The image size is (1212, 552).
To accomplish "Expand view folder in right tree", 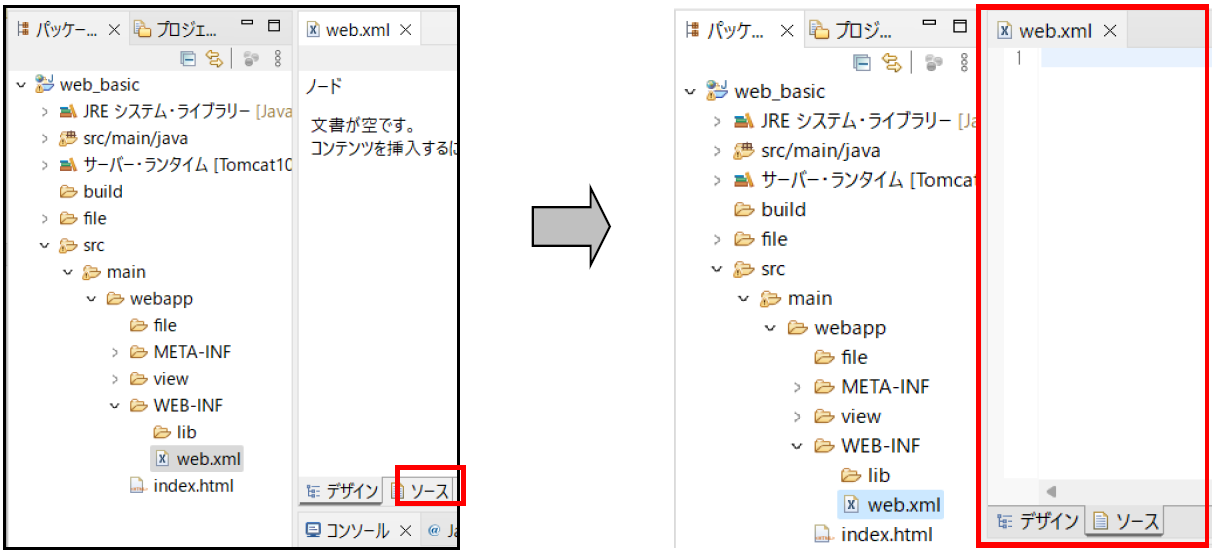I will point(797,417).
